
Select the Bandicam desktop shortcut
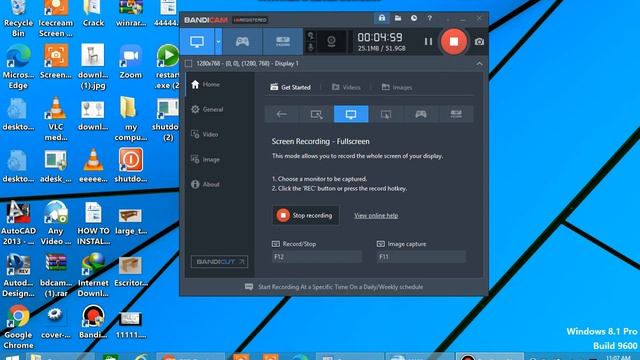(x=93, y=322)
